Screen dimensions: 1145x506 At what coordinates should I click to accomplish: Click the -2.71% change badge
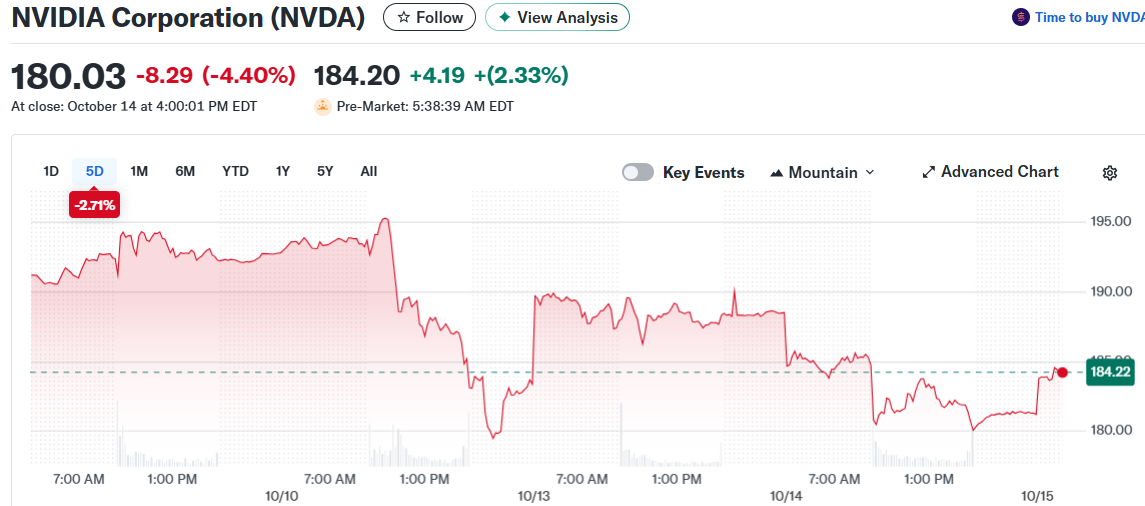(94, 206)
